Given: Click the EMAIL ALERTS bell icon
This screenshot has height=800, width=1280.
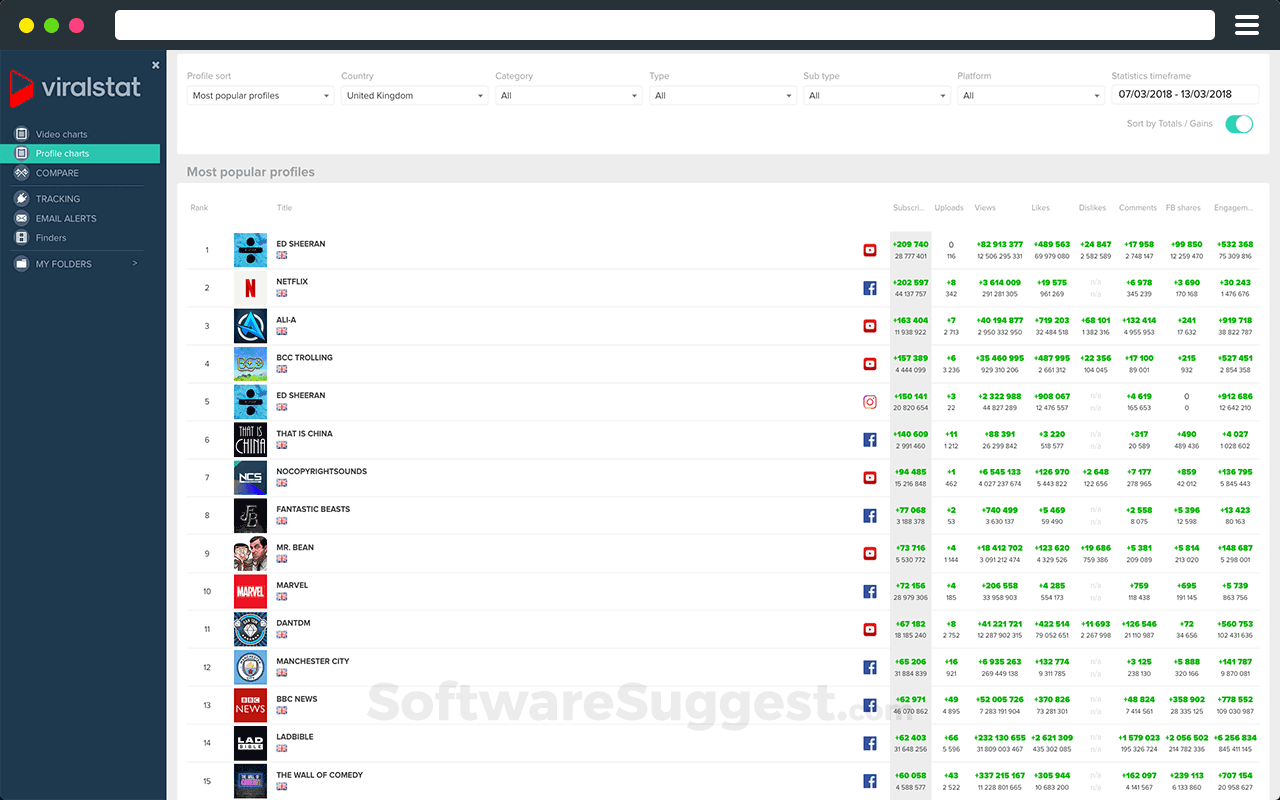Looking at the screenshot, I should (x=22, y=218).
